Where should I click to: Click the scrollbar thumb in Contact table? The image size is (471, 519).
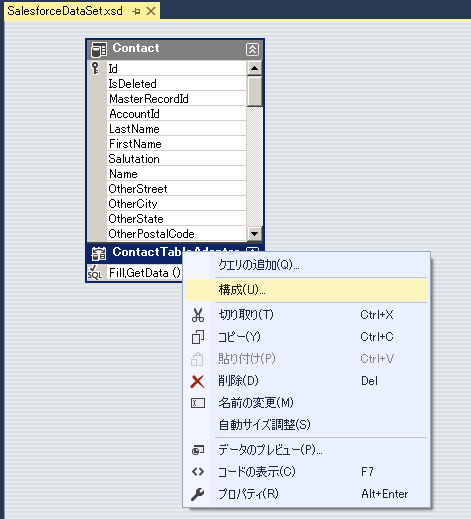coord(255,91)
